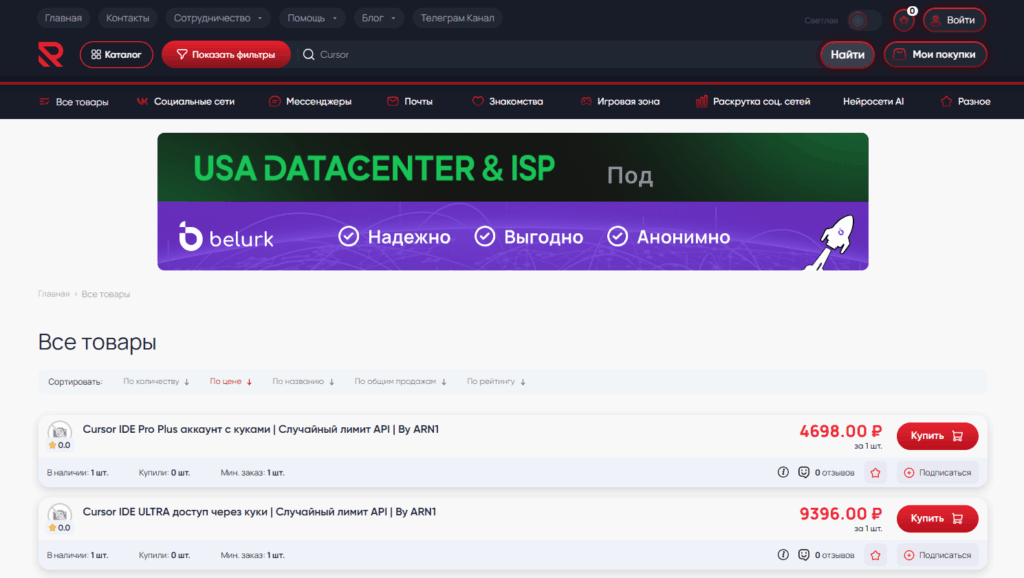Image resolution: width=1024 pixels, height=578 pixels.
Task: Open Контакты page
Action: (x=127, y=18)
